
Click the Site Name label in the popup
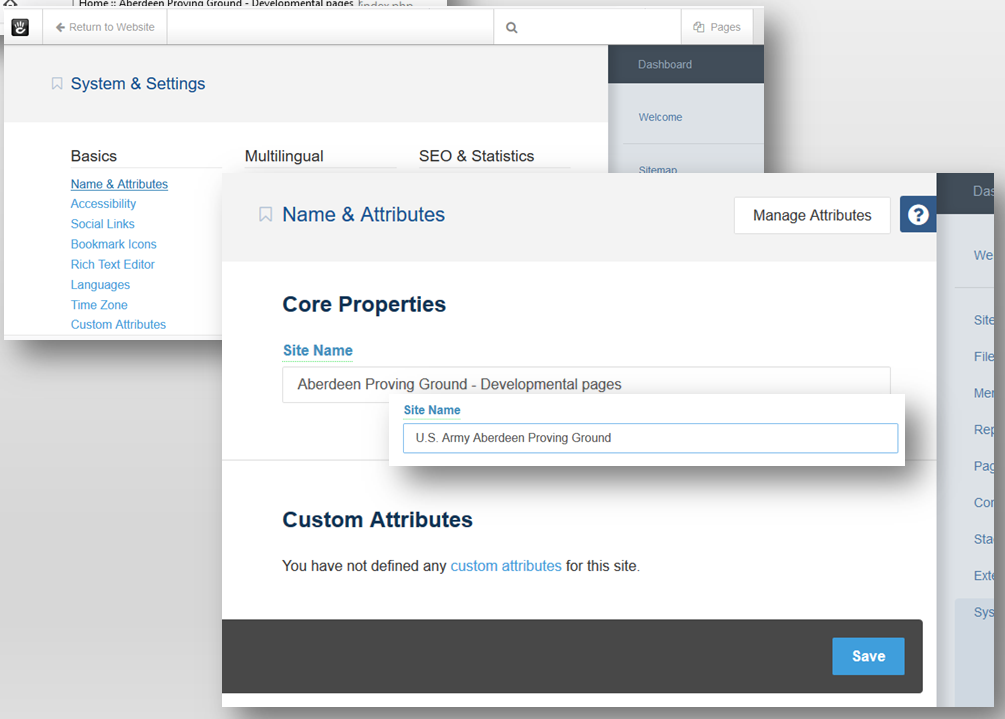click(432, 410)
